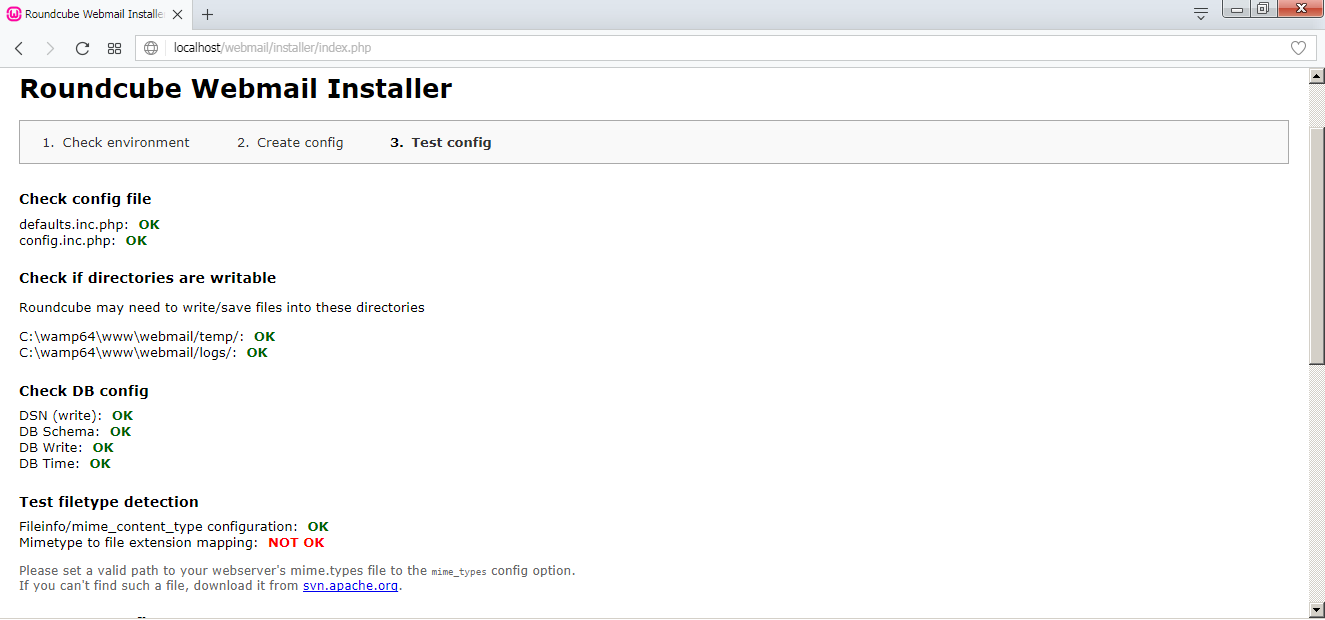The height and width of the screenshot is (620, 1325).
Task: Click Roundcube may need to write sentence
Action: tap(222, 308)
